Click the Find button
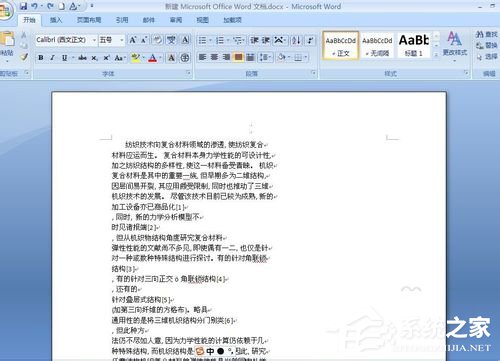The image size is (500, 361). (486, 34)
